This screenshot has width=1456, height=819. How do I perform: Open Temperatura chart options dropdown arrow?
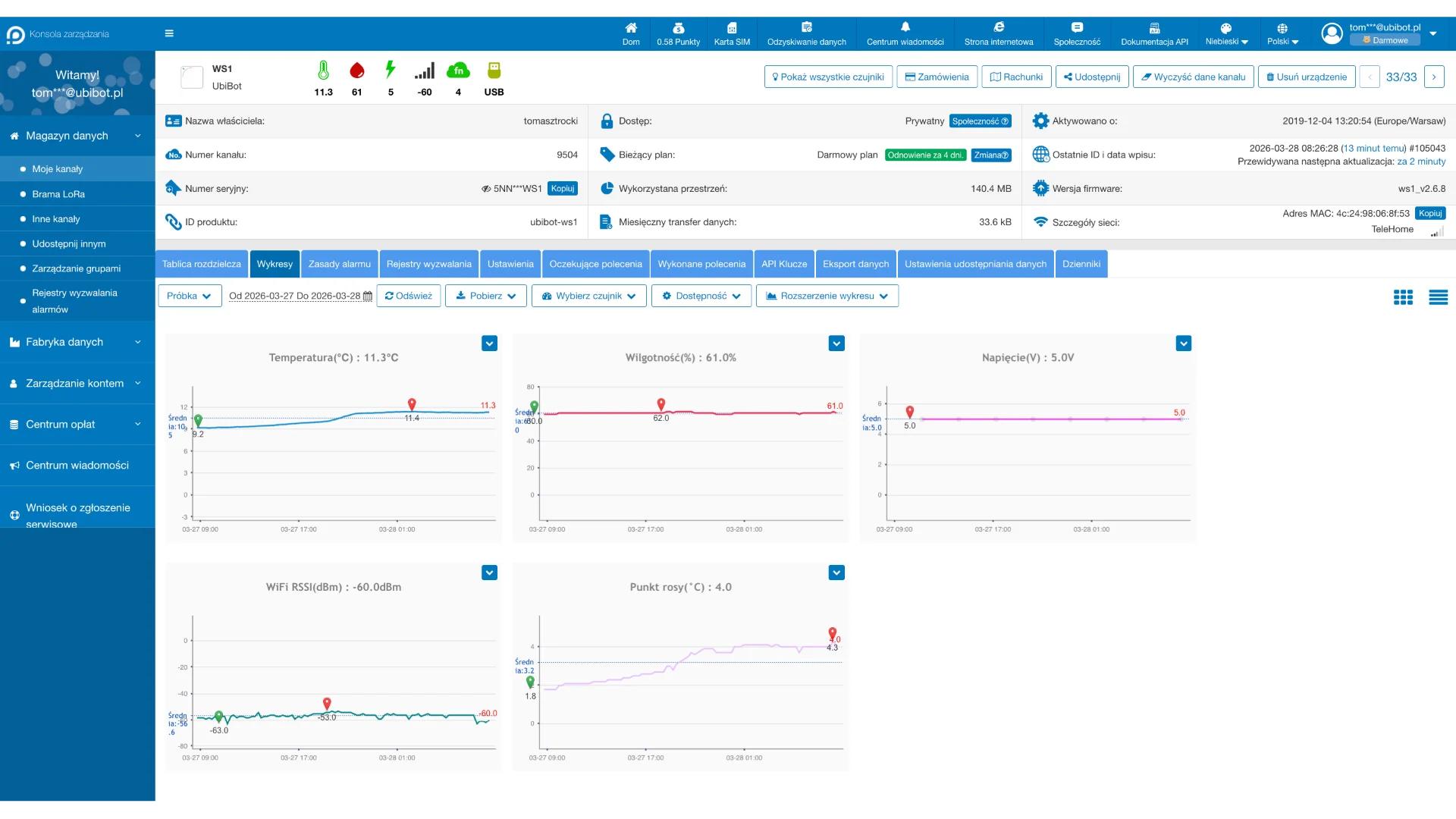(x=489, y=344)
